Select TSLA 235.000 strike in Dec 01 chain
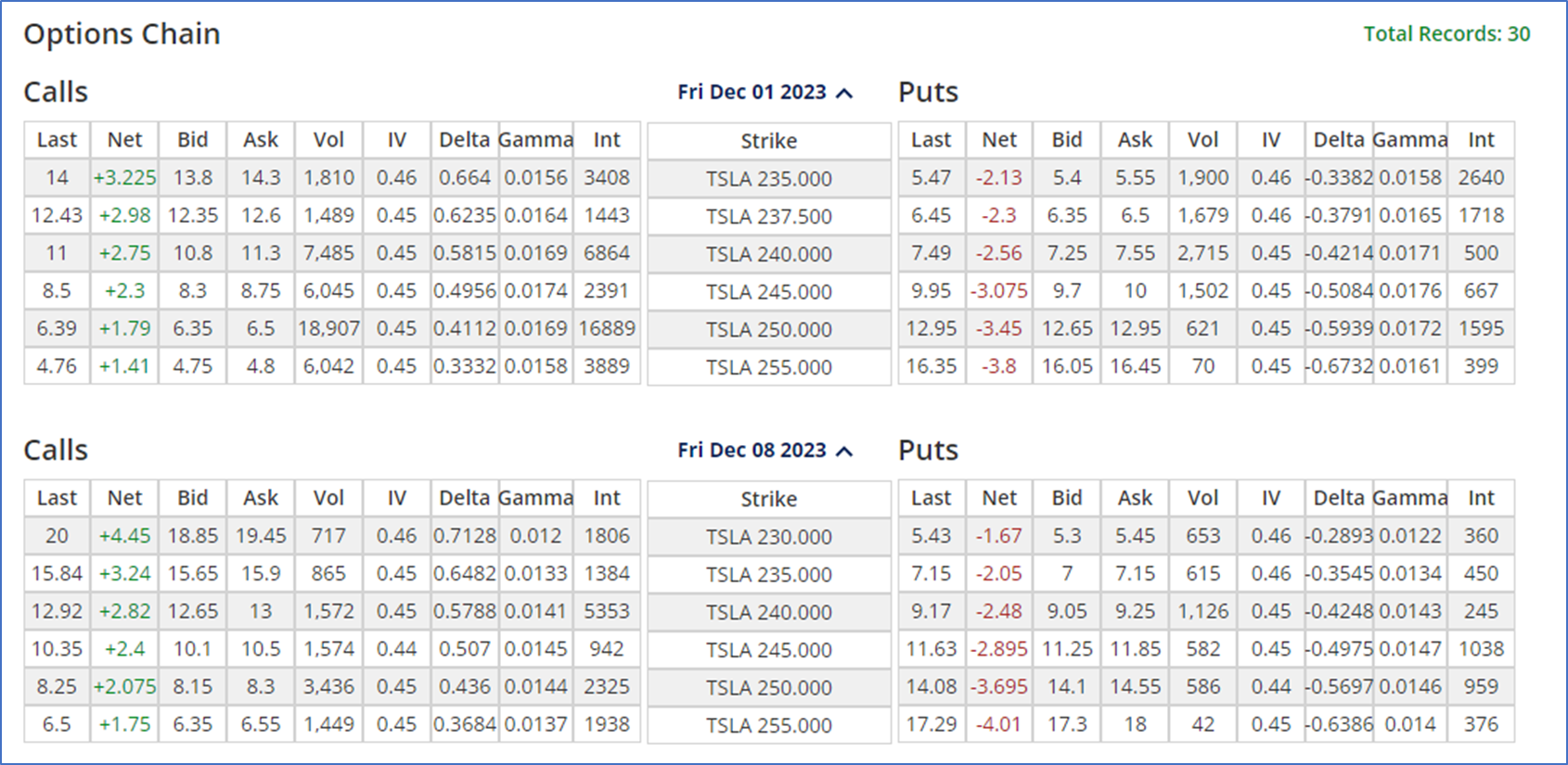Viewport: 1568px width, 765px height. pos(769,179)
